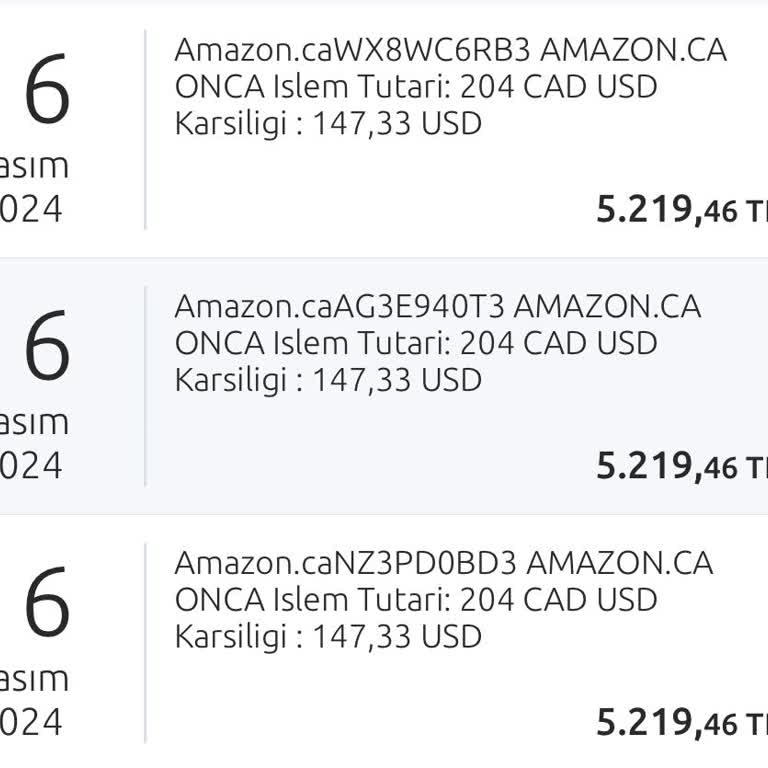Select day number 6 beside WX8WC6RB3 transaction
The width and height of the screenshot is (768, 768).
[47, 92]
